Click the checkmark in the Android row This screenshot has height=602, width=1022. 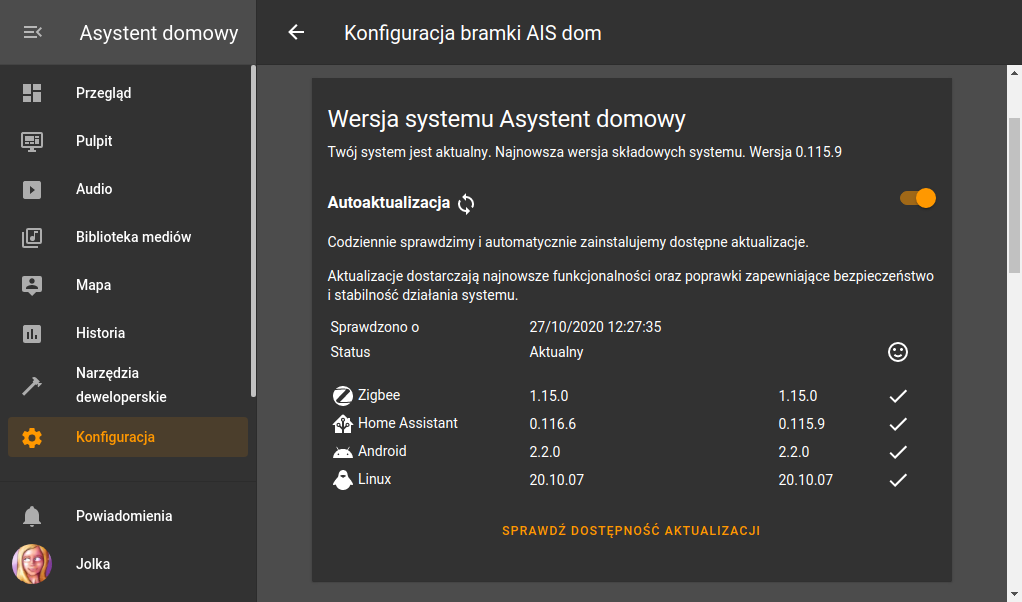click(898, 452)
